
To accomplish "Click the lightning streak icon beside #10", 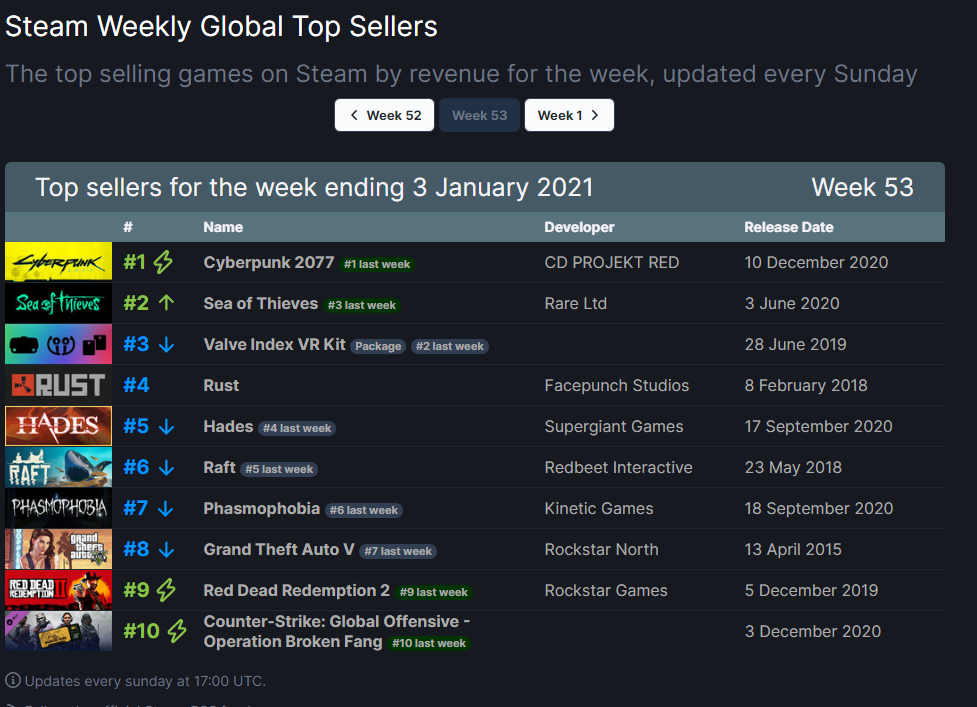I will click(177, 631).
